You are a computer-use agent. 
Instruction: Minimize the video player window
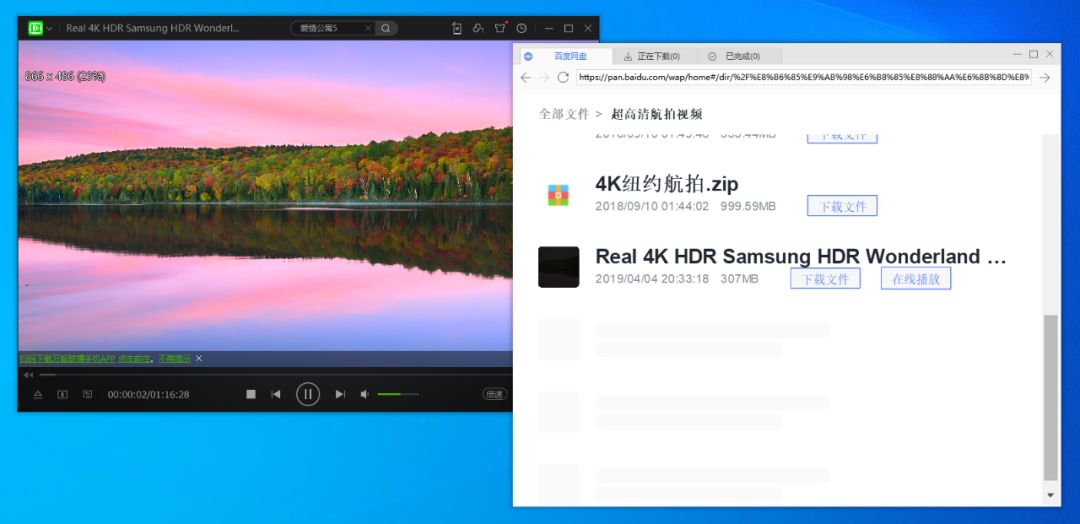549,28
